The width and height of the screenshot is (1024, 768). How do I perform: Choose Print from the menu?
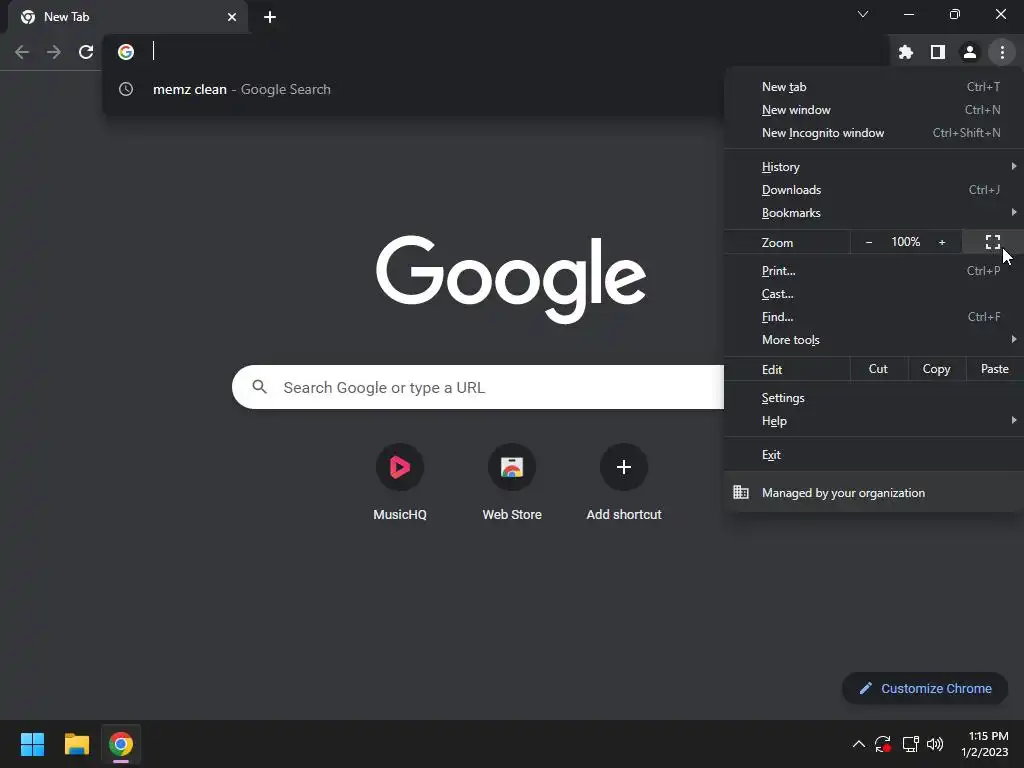tap(874, 270)
